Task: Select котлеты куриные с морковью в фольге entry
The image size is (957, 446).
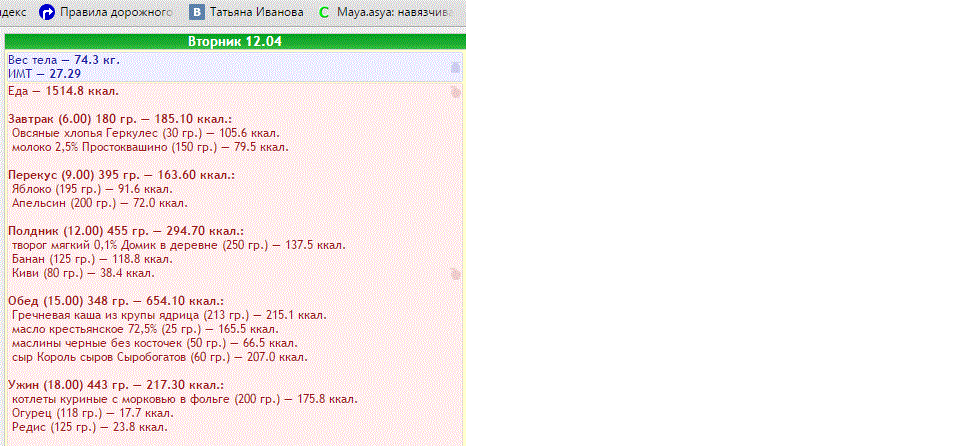Action: [185, 400]
